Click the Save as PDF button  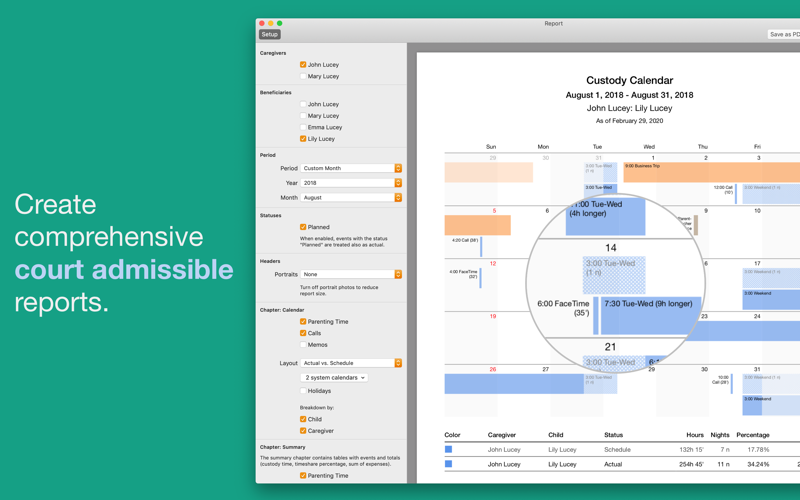click(784, 34)
